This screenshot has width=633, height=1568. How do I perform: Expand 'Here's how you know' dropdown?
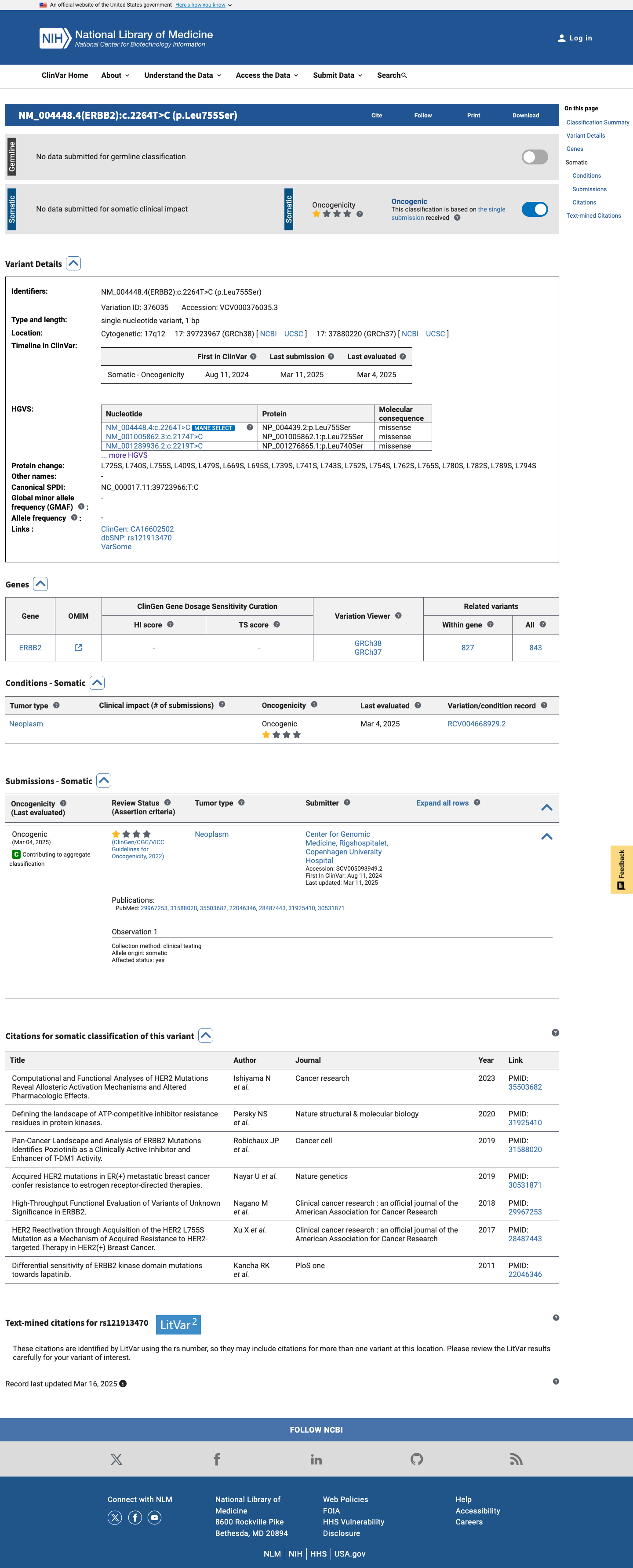[203, 5]
